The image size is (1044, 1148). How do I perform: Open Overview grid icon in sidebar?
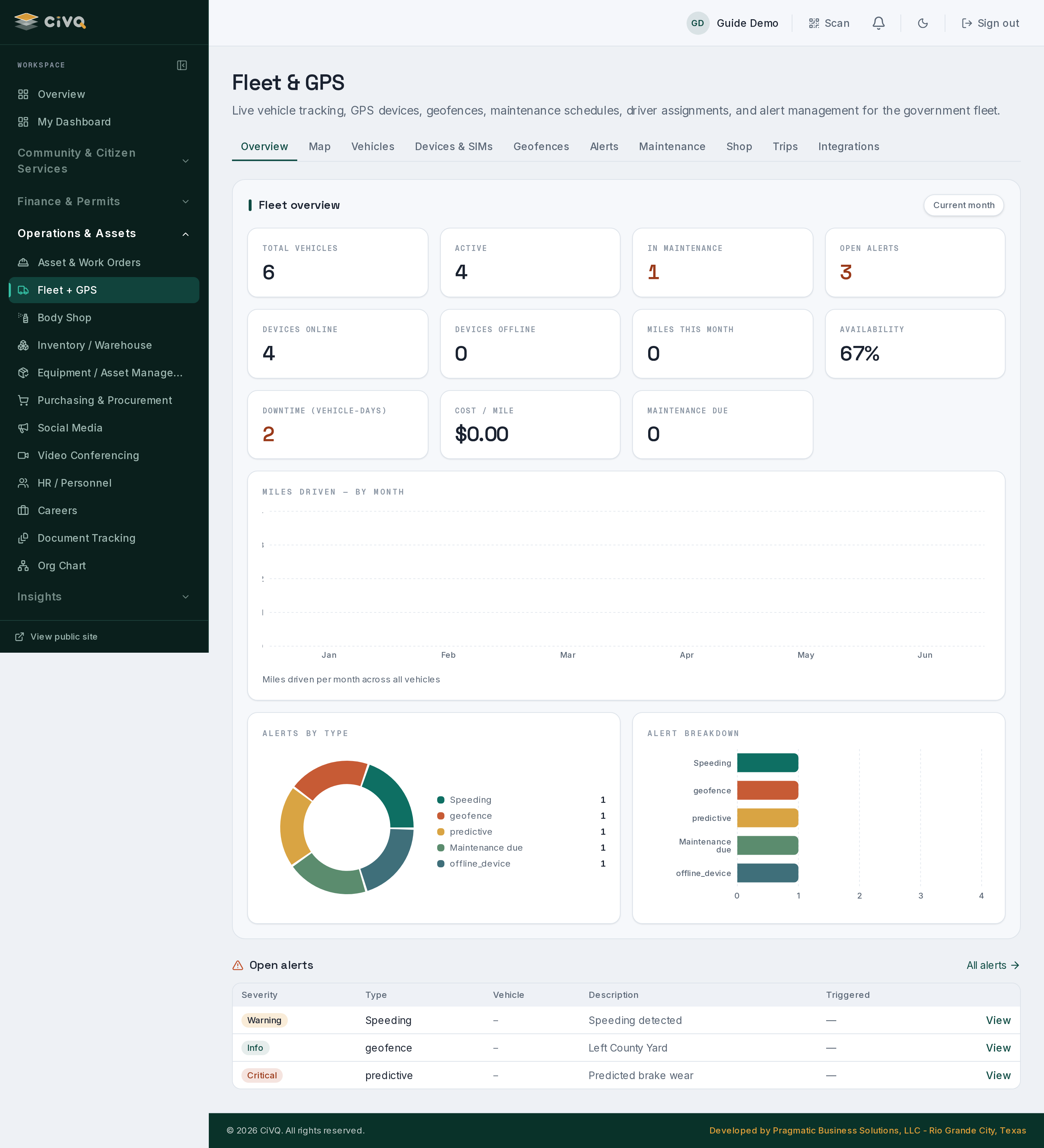pos(23,95)
